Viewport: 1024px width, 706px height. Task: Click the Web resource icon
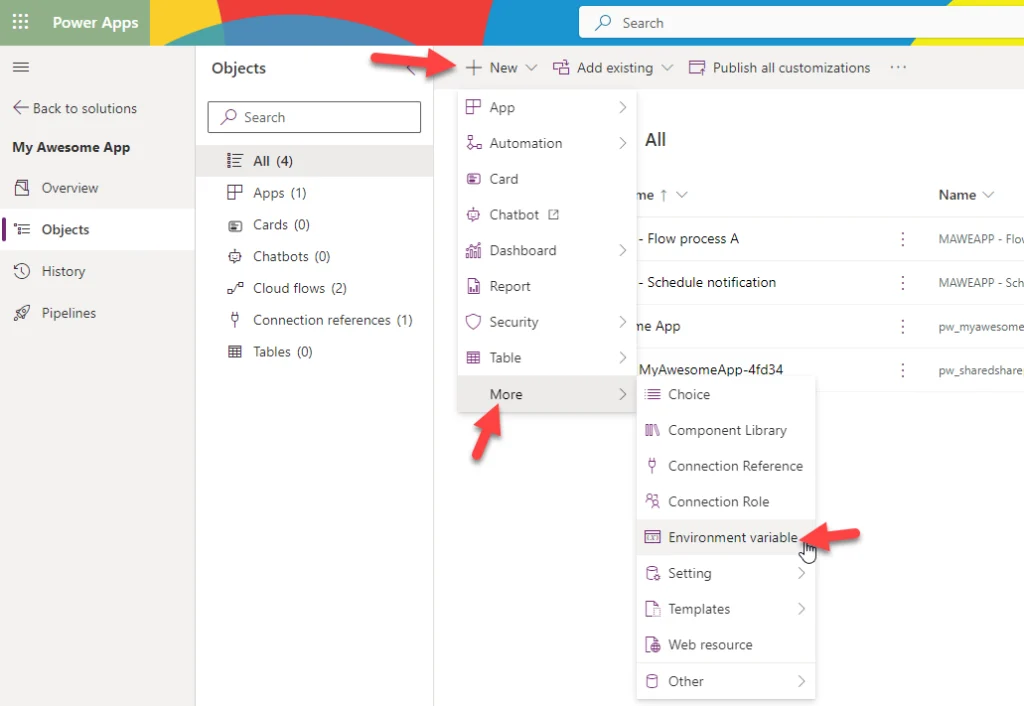tap(652, 645)
